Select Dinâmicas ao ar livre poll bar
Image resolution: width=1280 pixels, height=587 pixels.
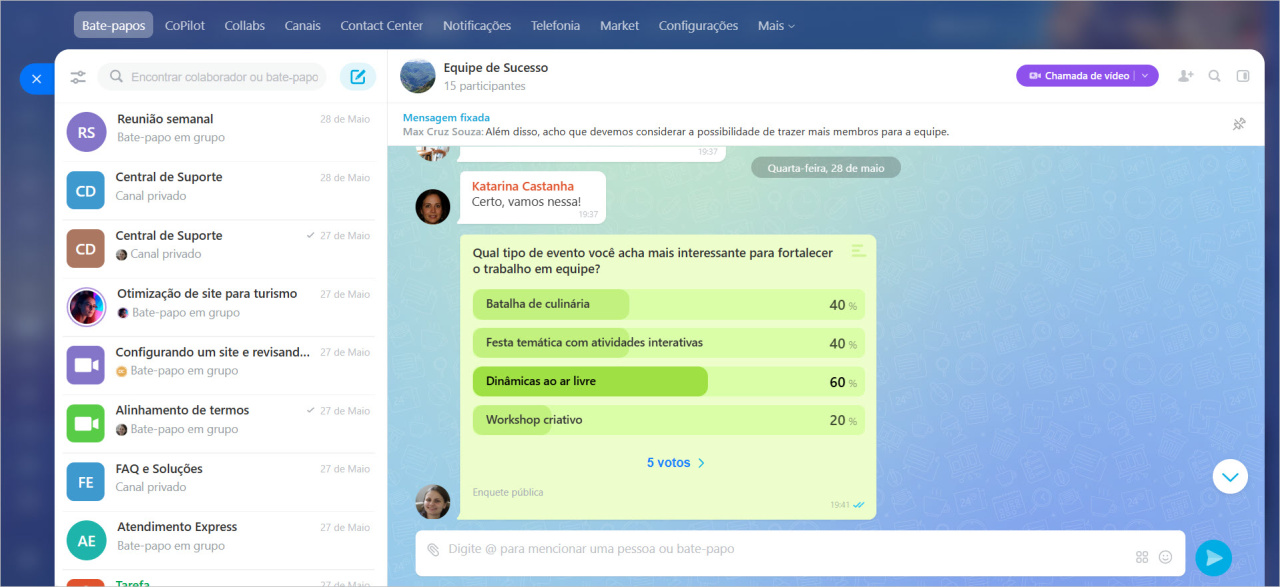click(668, 382)
